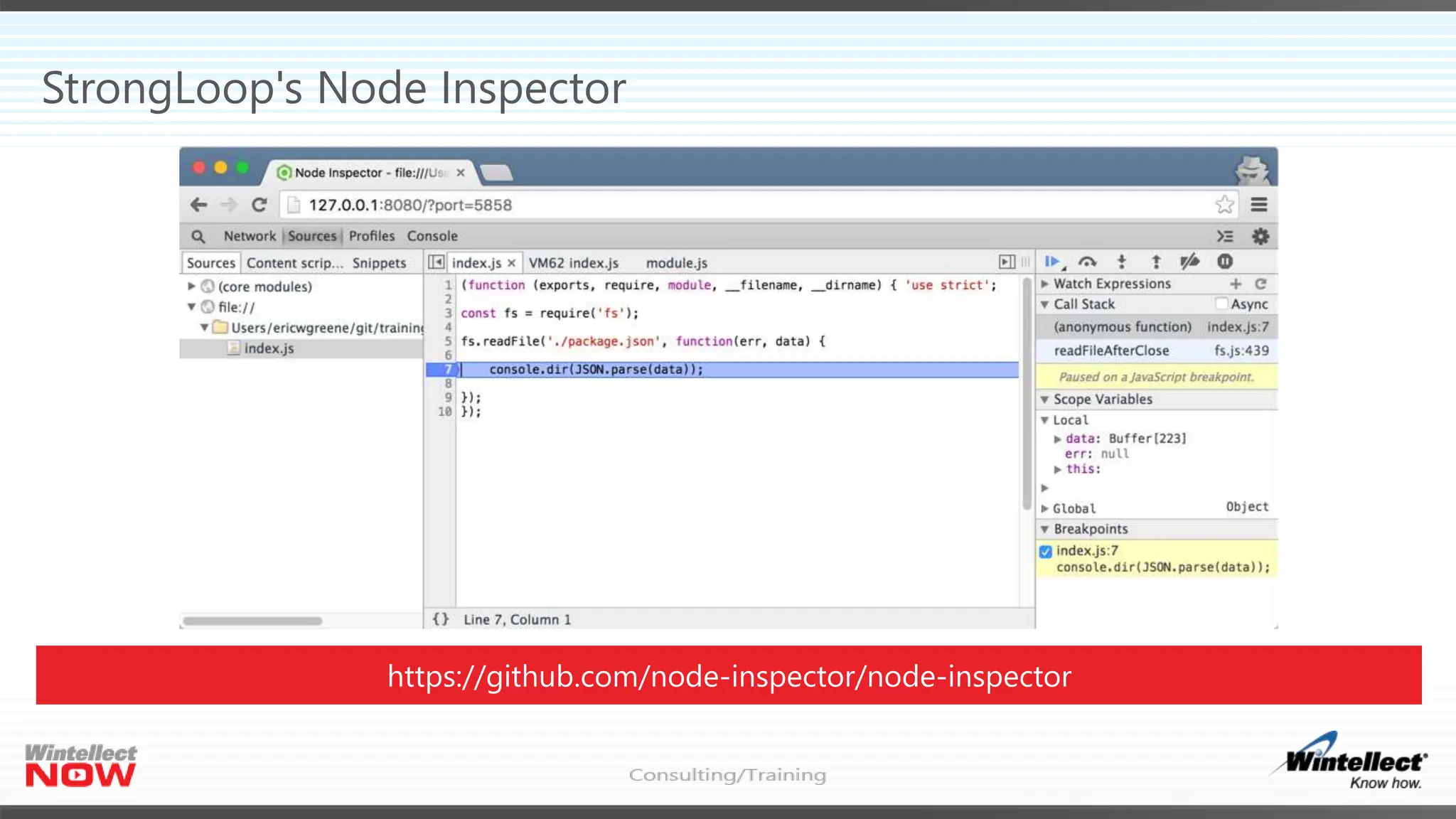Close the index.js editor tab
Viewport: 1456px width, 819px height.
511,263
